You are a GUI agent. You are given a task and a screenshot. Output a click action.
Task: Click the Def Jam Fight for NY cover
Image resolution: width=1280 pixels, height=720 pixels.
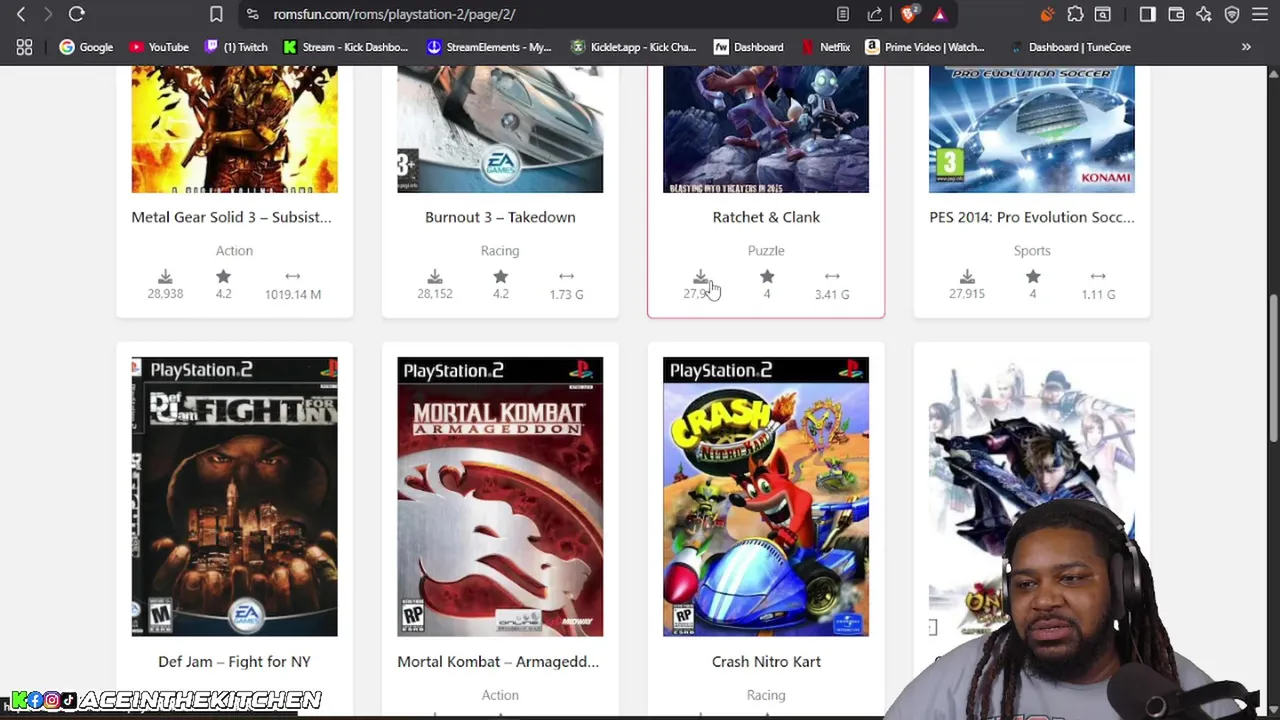tap(235, 496)
